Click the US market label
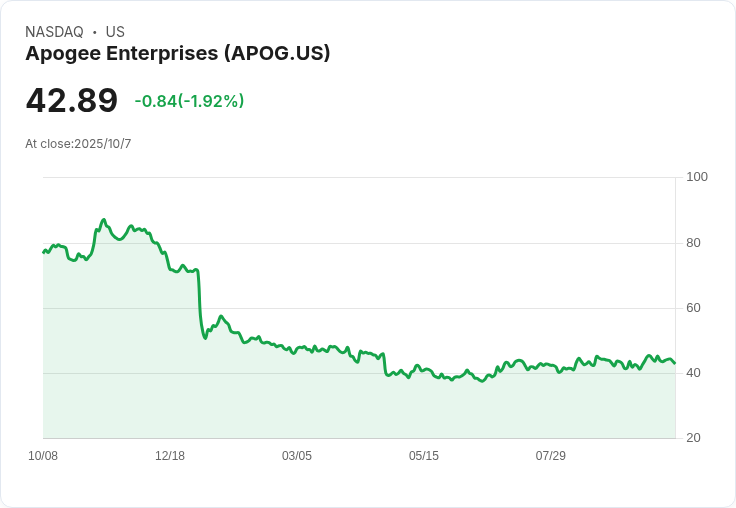Image resolution: width=736 pixels, height=508 pixels. (115, 32)
